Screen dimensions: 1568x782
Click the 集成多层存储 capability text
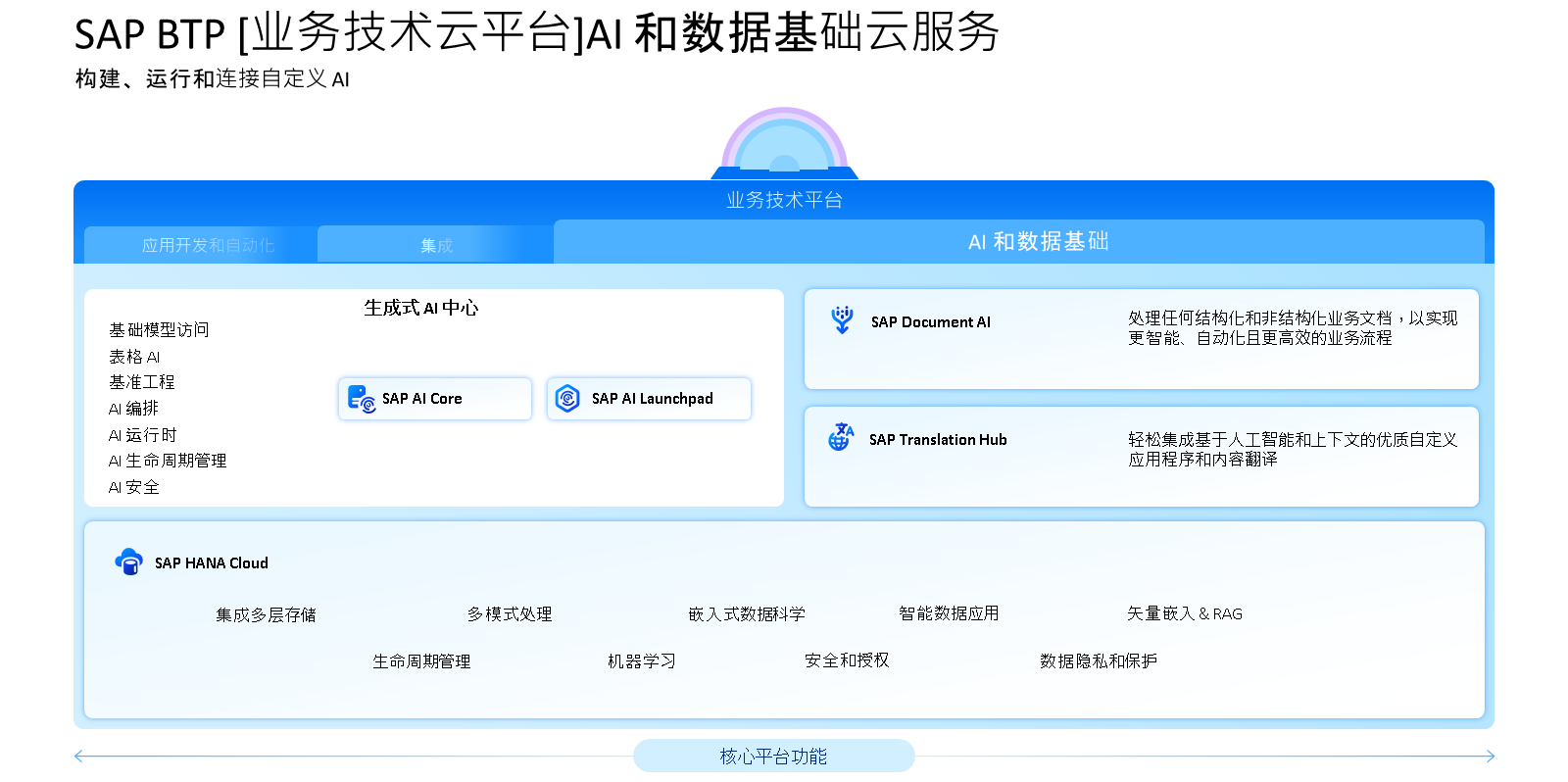(267, 614)
